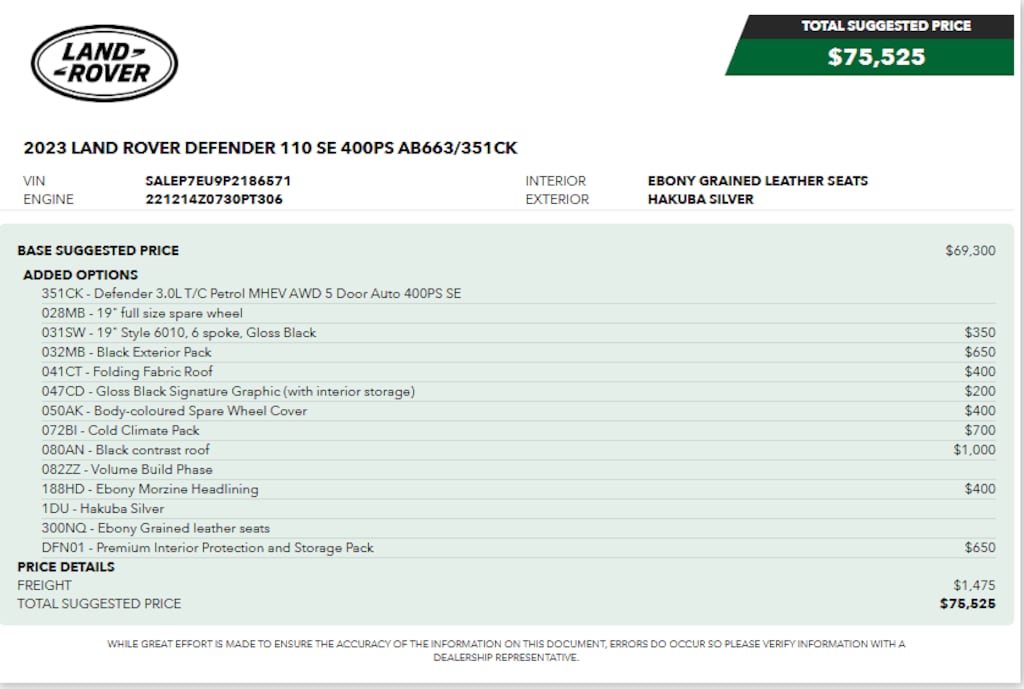Click the ADDED OPTIONS heading
Image resolution: width=1024 pixels, height=689 pixels.
[80, 275]
